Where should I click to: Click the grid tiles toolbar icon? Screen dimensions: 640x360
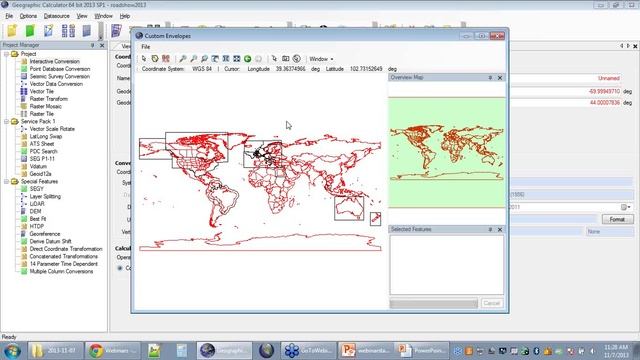point(68,31)
